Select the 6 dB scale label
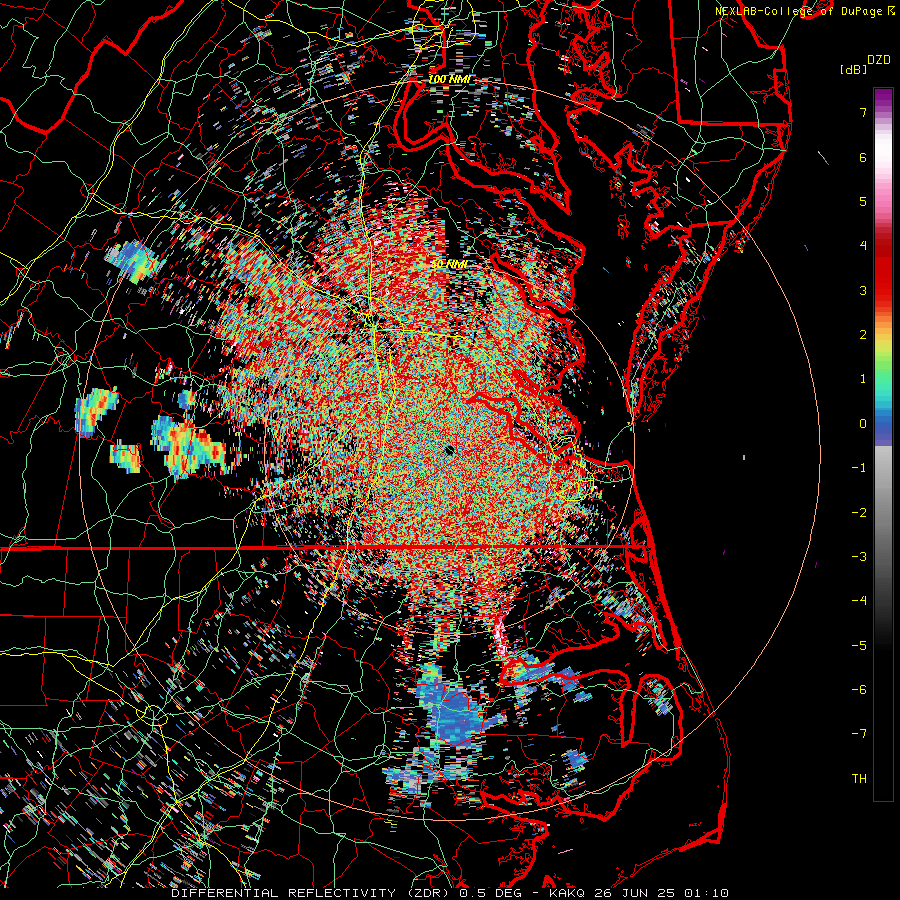This screenshot has height=900, width=900. point(863,157)
